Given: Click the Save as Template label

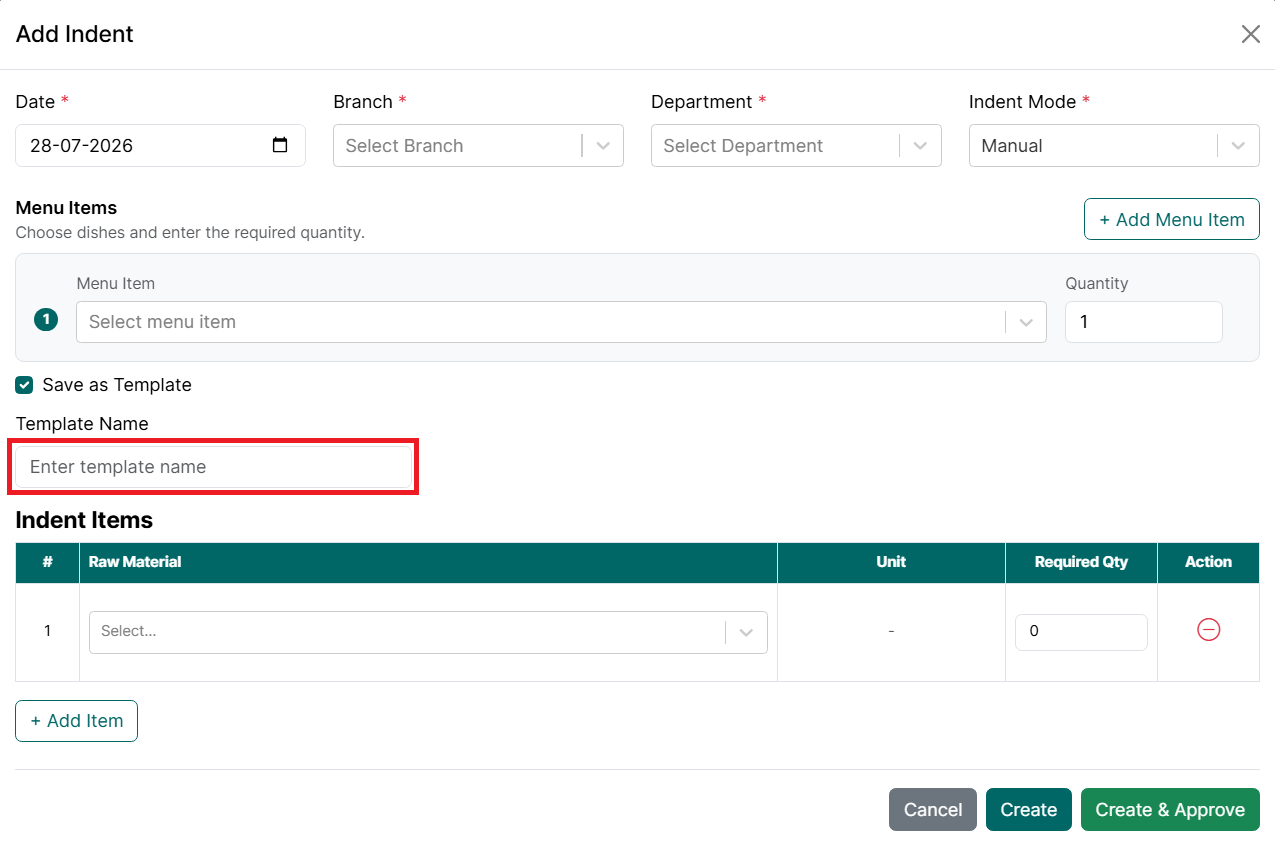Looking at the screenshot, I should pyautogui.click(x=117, y=385).
